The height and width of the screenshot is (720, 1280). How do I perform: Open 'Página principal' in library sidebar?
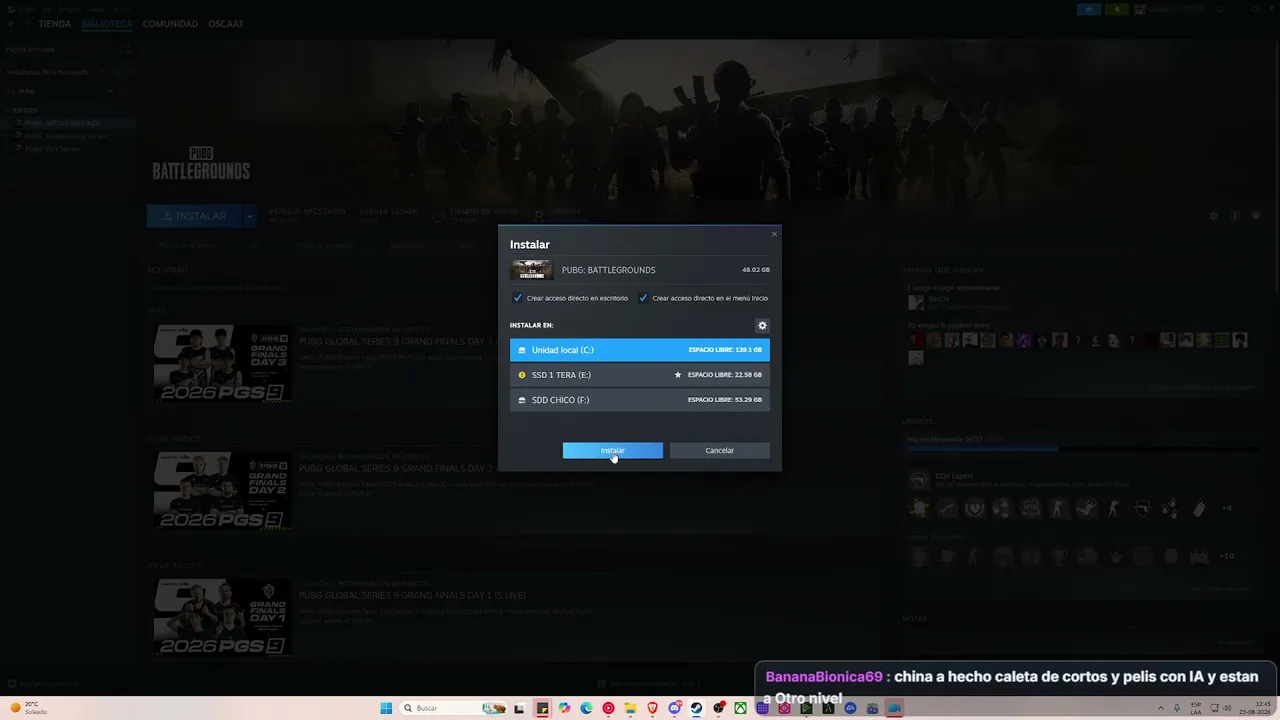pos(31,49)
